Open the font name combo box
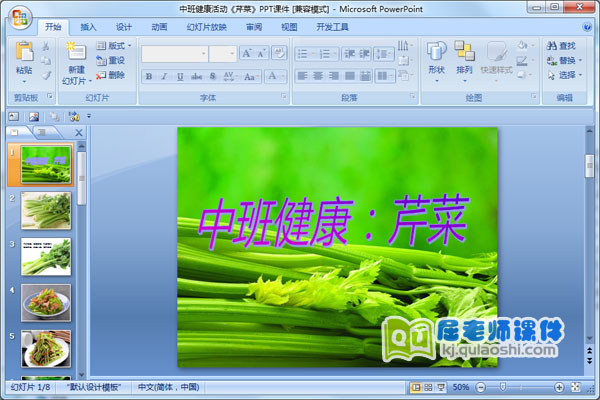This screenshot has height=400, width=600. (175, 54)
